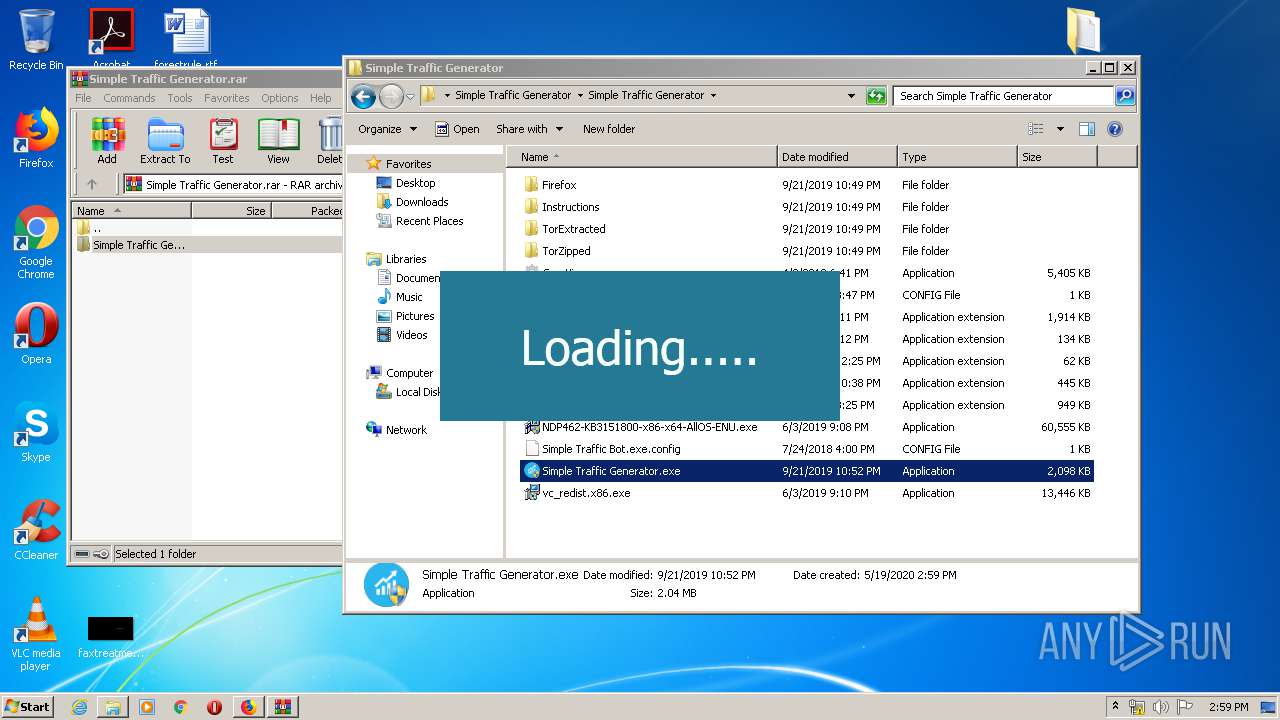Change the view icon in Explorer toolbar
This screenshot has width=1280, height=720.
(x=1036, y=129)
